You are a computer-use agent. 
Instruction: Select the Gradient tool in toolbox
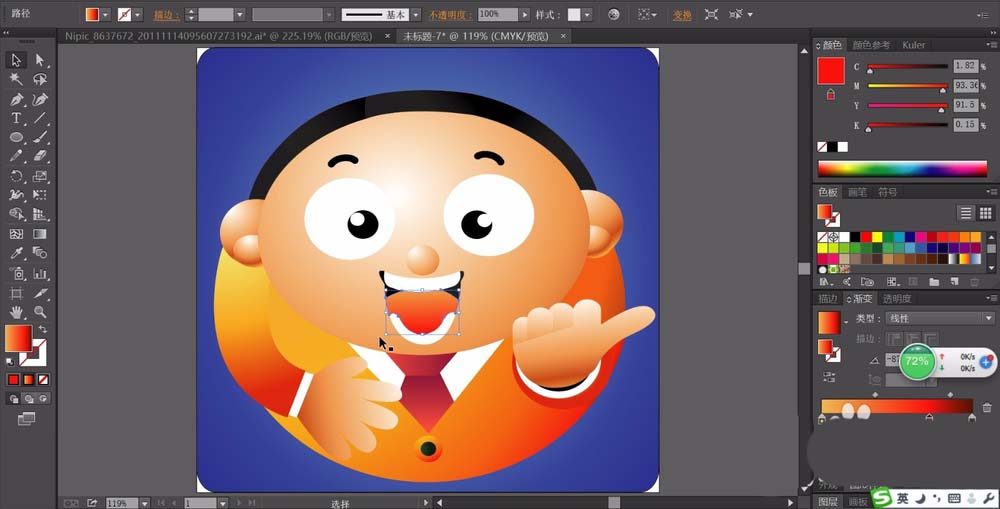[40, 234]
